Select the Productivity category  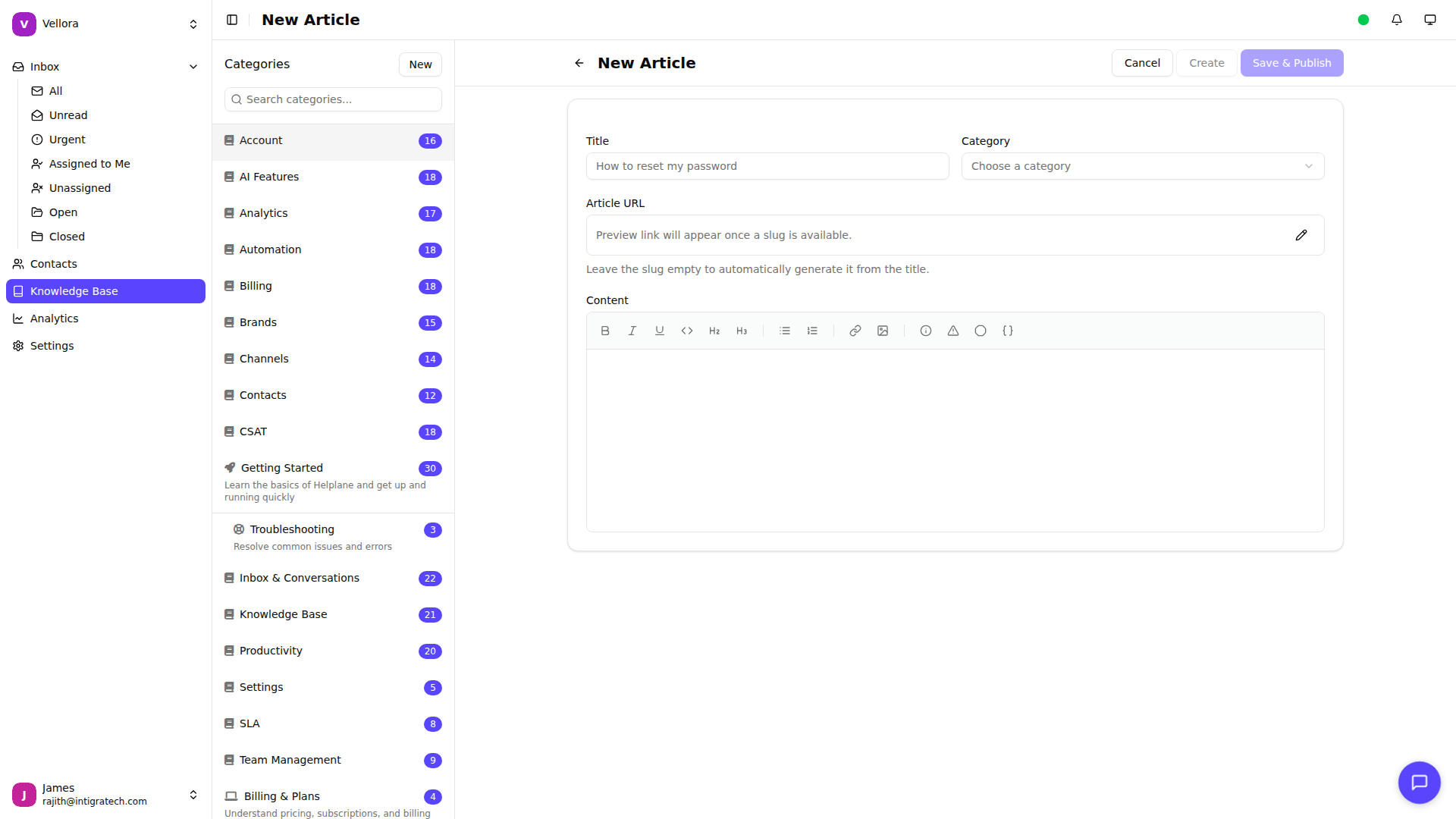click(x=333, y=651)
